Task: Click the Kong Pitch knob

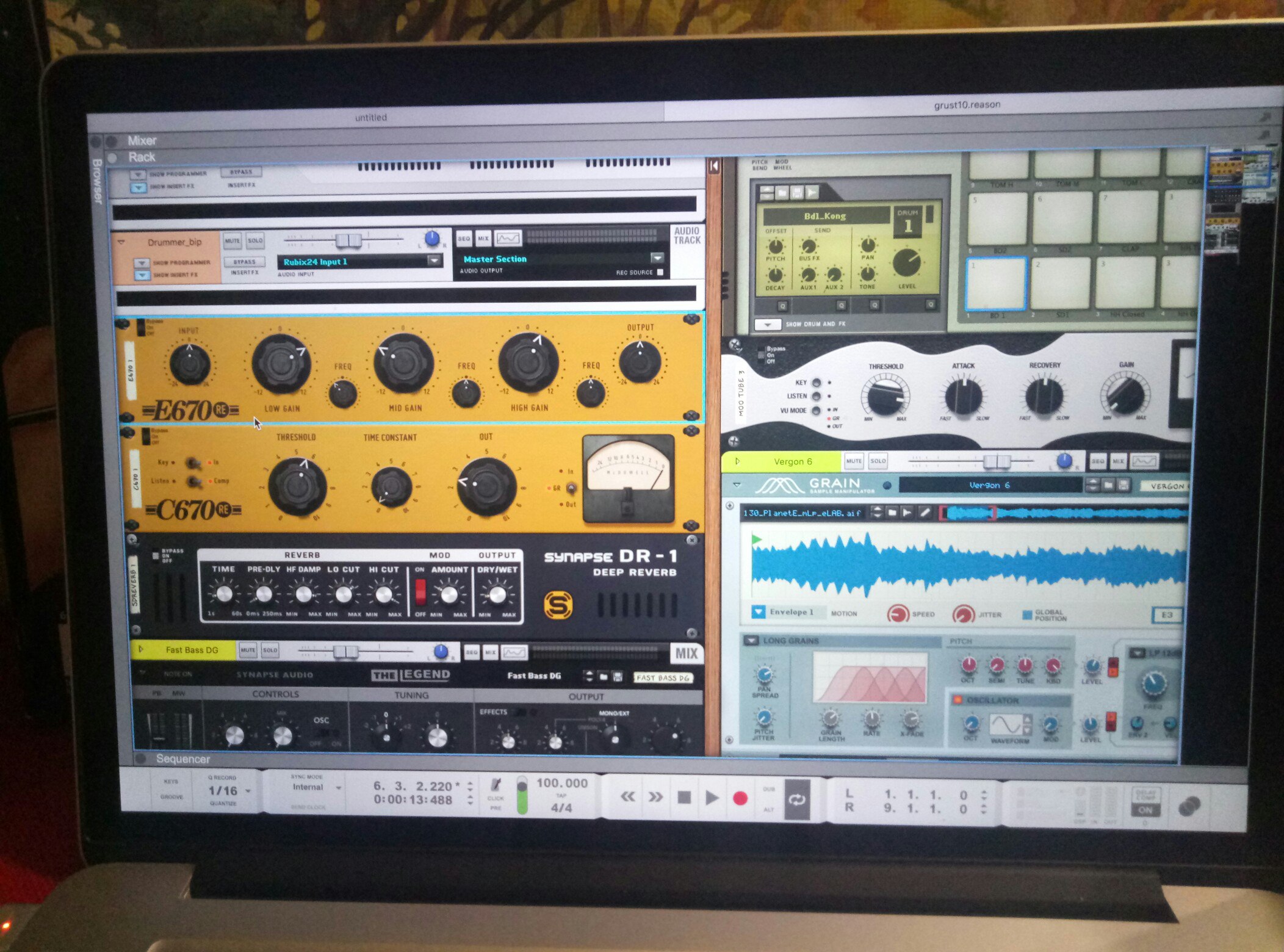Action: [775, 247]
